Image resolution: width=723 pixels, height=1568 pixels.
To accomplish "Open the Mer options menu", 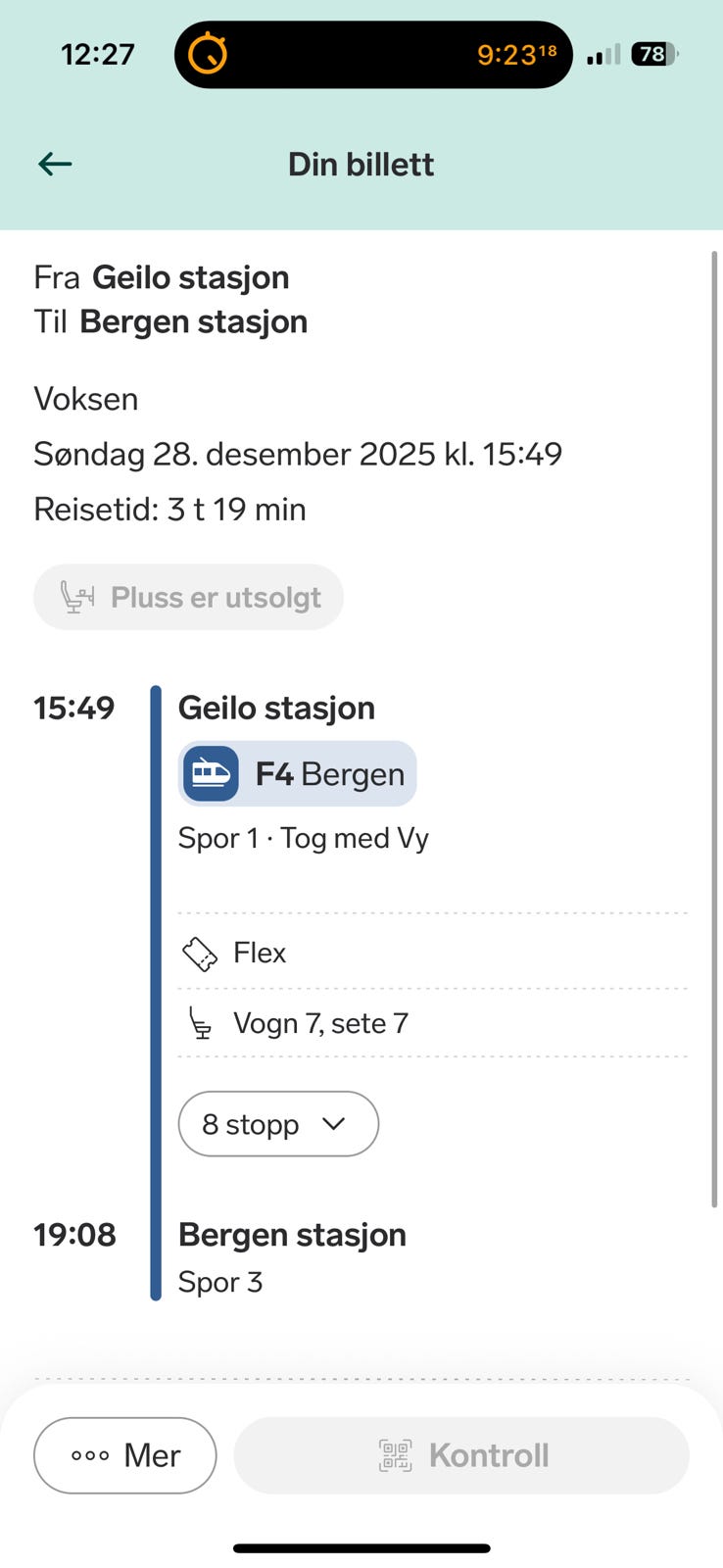I will click(x=125, y=1455).
